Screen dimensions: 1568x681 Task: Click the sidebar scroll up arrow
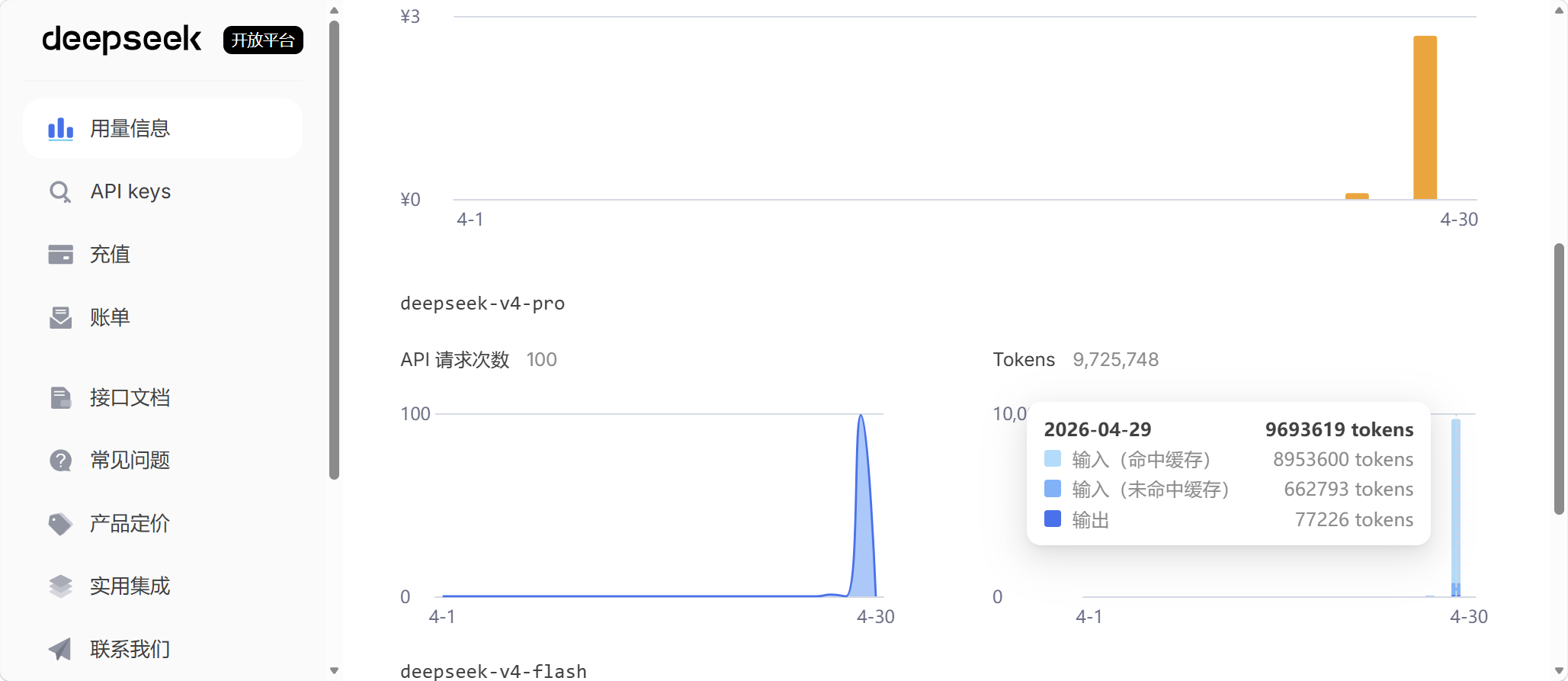click(x=334, y=11)
